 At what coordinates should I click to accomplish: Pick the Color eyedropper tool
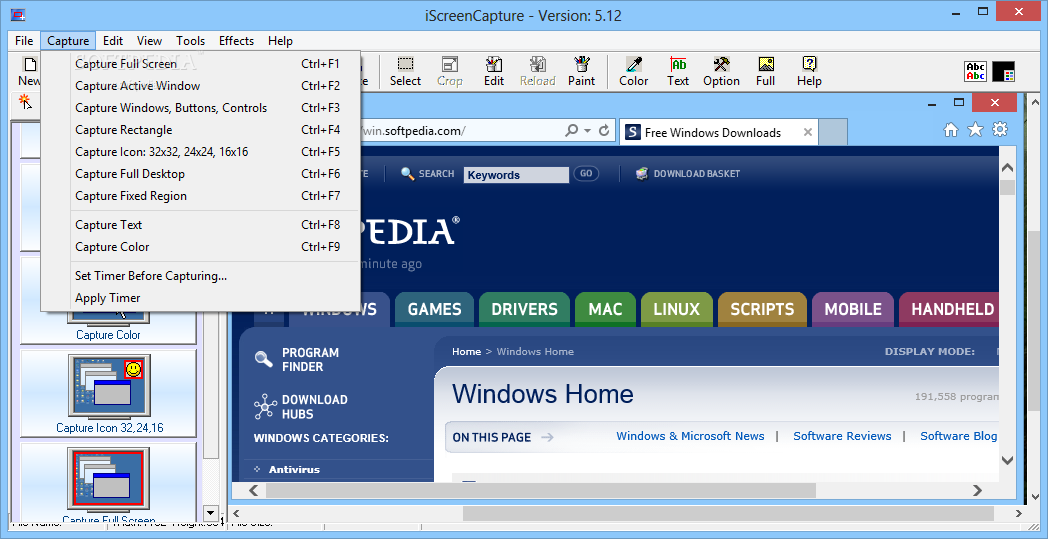tap(634, 72)
